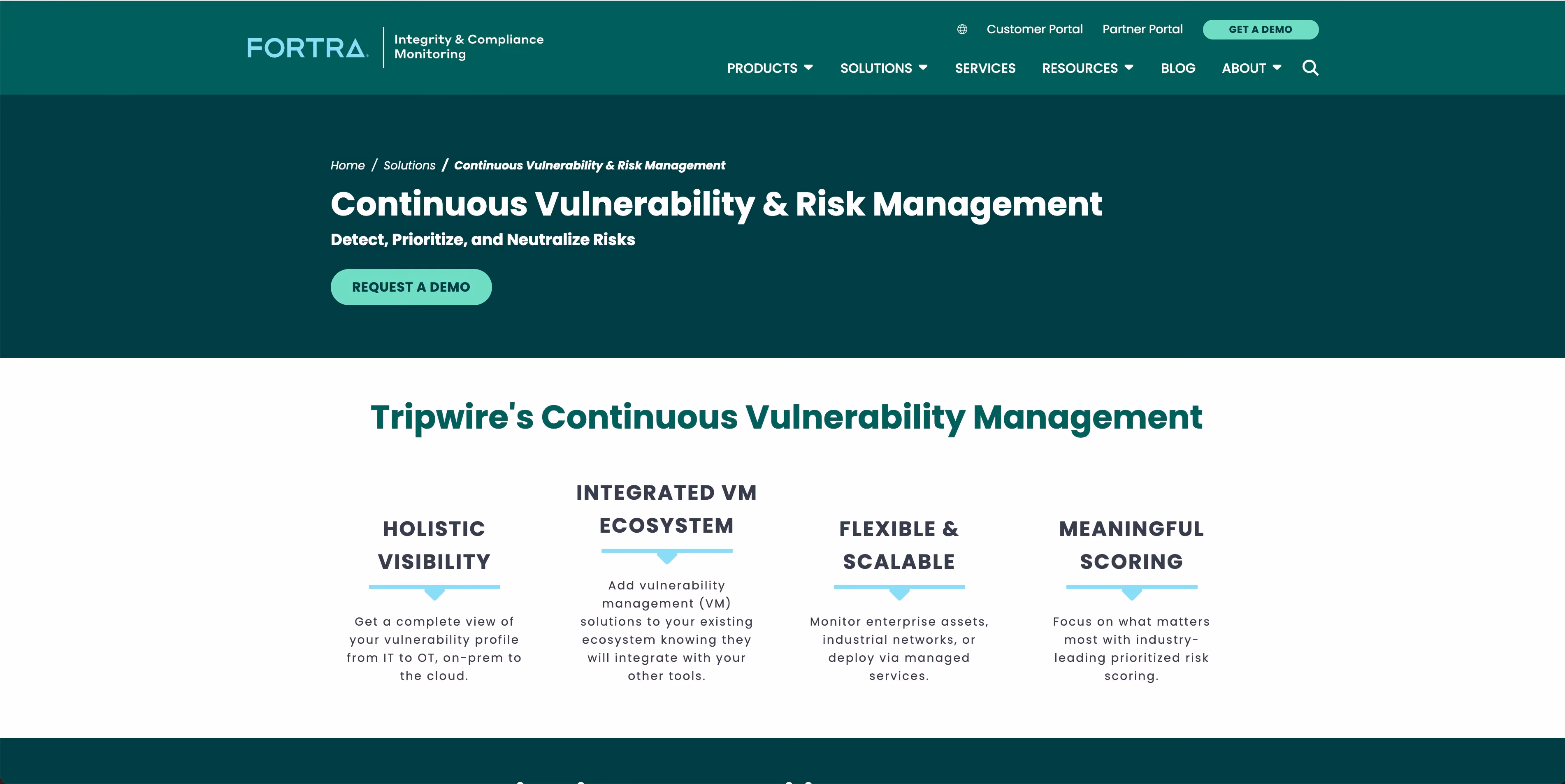
Task: Click the current breadcrumb Continuous Vulnerability & Risk Management
Action: 589,165
